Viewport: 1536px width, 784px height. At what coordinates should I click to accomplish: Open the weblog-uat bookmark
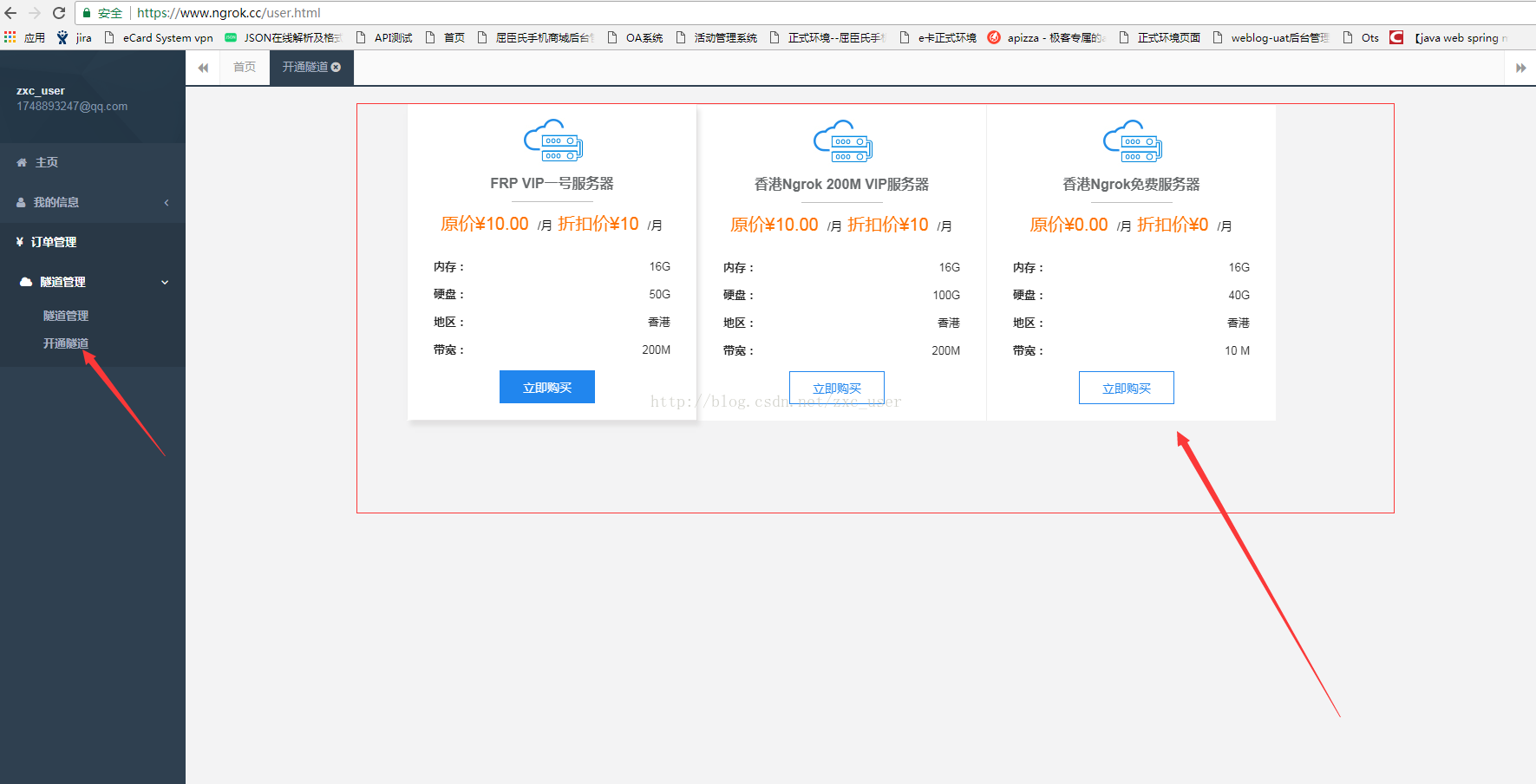tap(1271, 37)
